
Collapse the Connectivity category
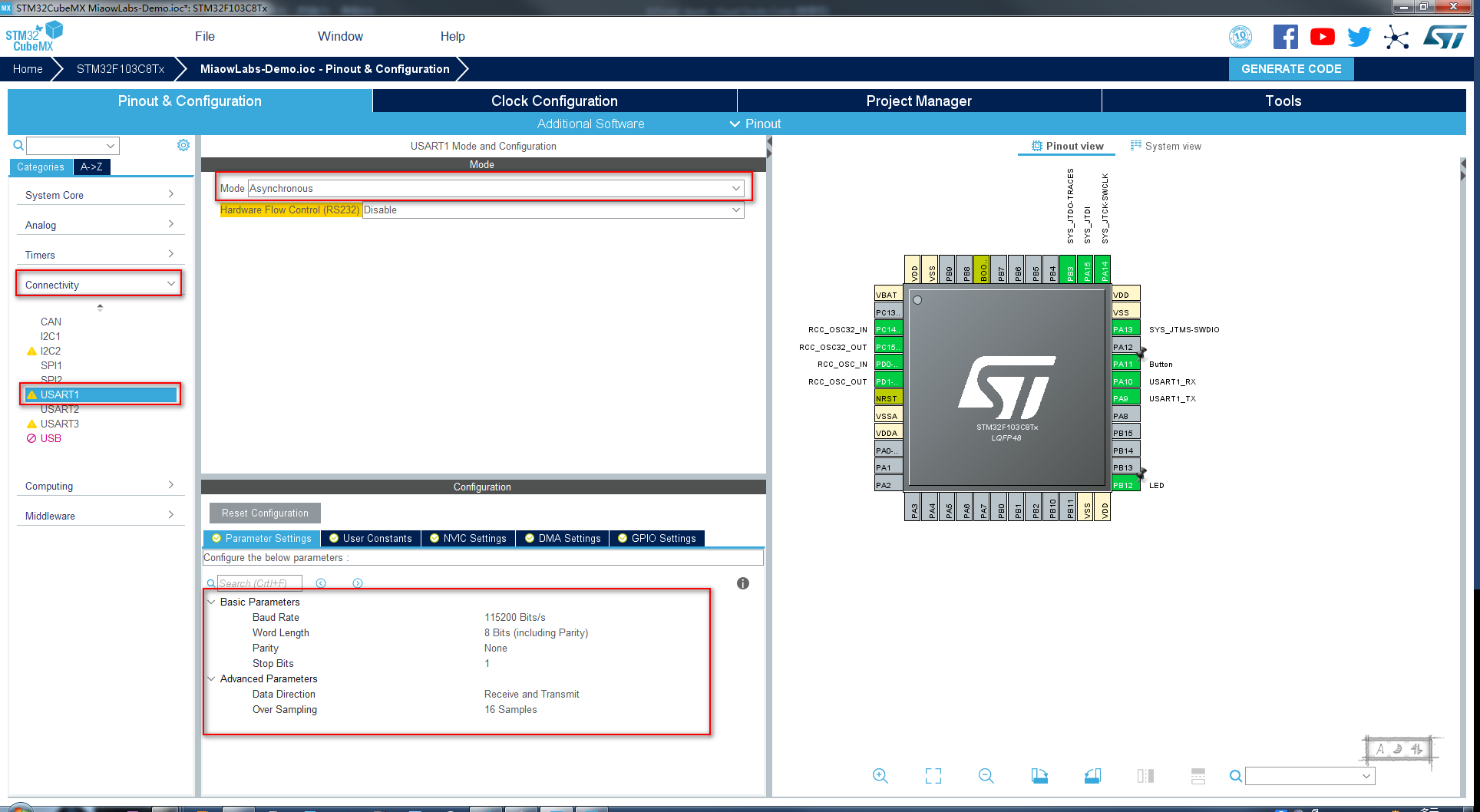click(x=100, y=285)
